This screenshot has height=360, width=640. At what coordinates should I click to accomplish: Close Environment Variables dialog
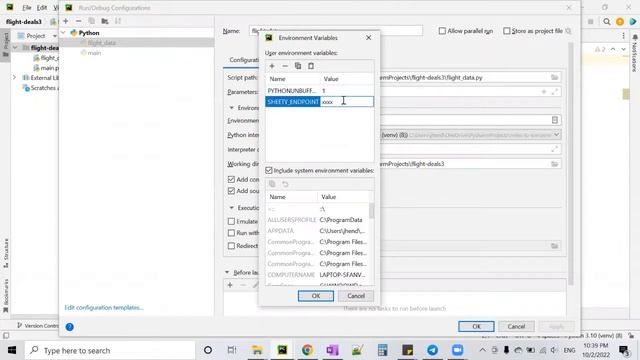pos(369,38)
